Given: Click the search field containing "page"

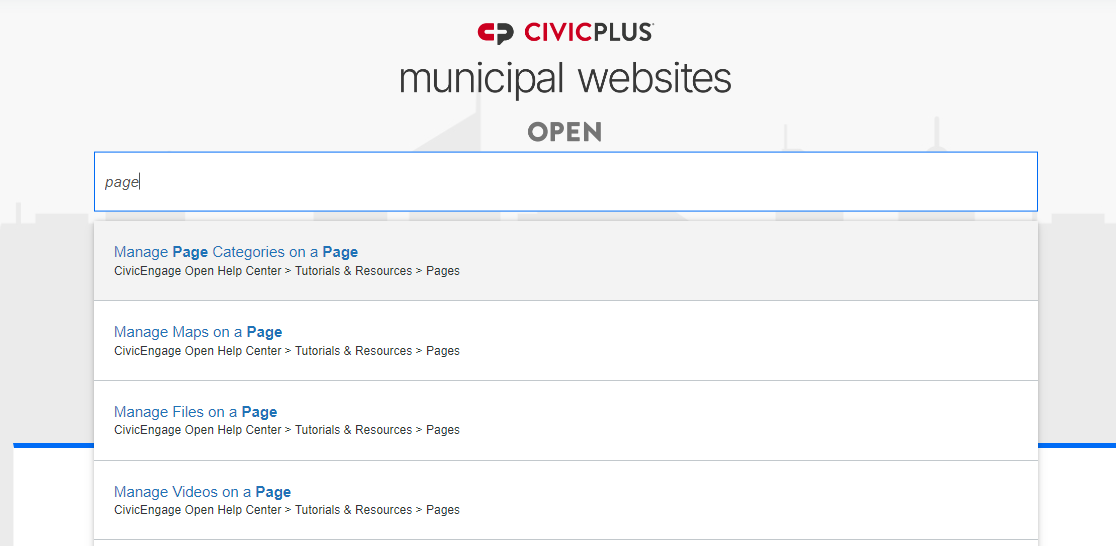Looking at the screenshot, I should (566, 182).
